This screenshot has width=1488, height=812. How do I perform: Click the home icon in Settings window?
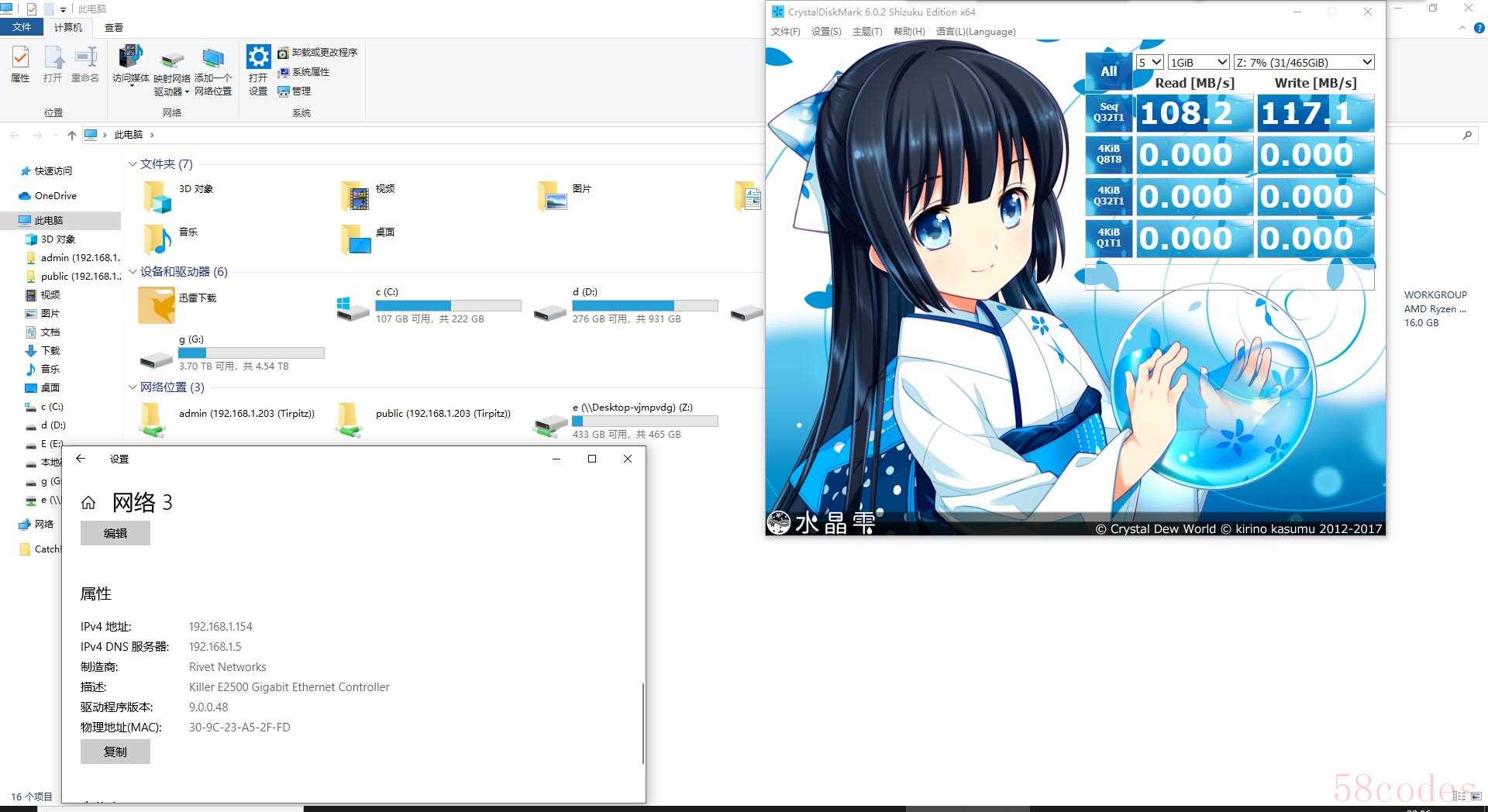pyautogui.click(x=88, y=503)
